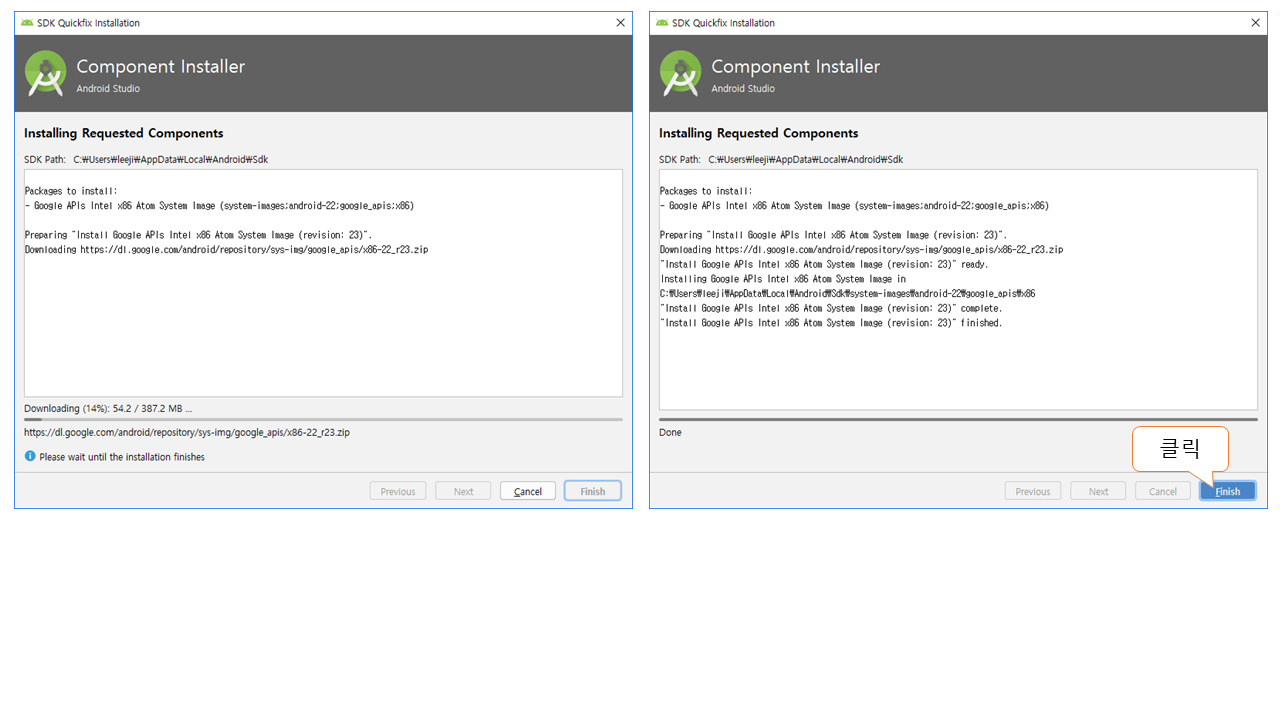Click the title bar Android icon of the Done window
Image resolution: width=1280 pixels, height=720 pixels.
click(x=662, y=23)
